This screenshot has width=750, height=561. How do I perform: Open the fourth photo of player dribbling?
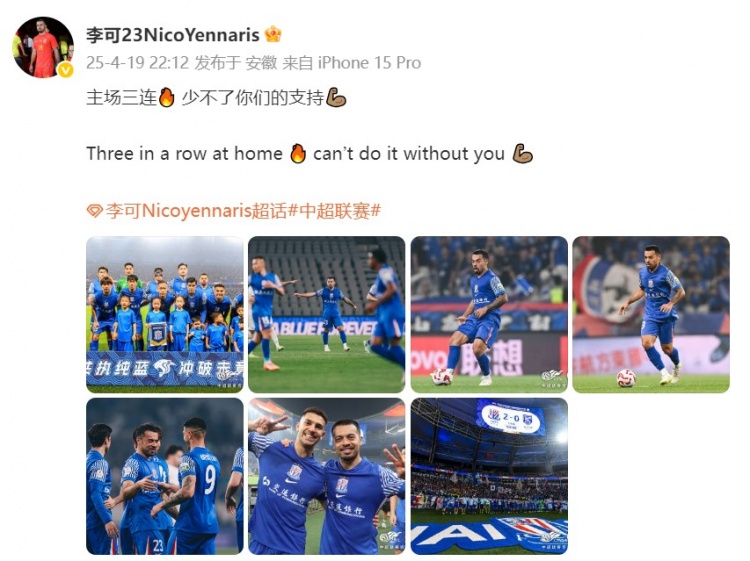tap(651, 315)
